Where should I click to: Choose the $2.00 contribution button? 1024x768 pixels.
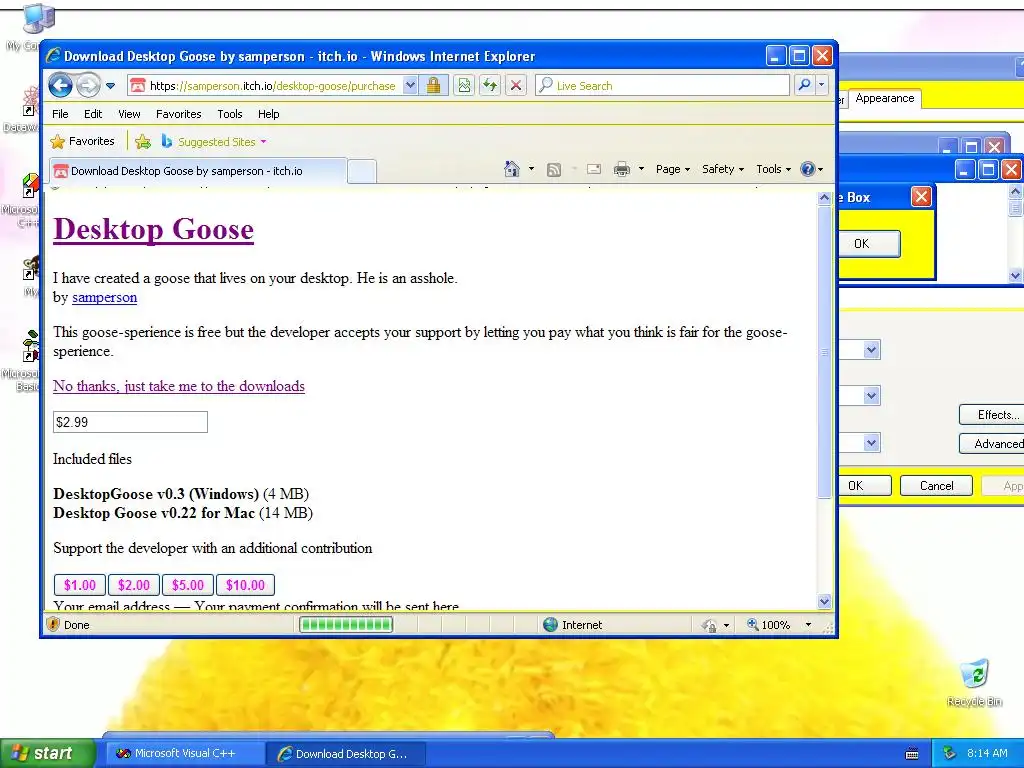click(x=134, y=585)
